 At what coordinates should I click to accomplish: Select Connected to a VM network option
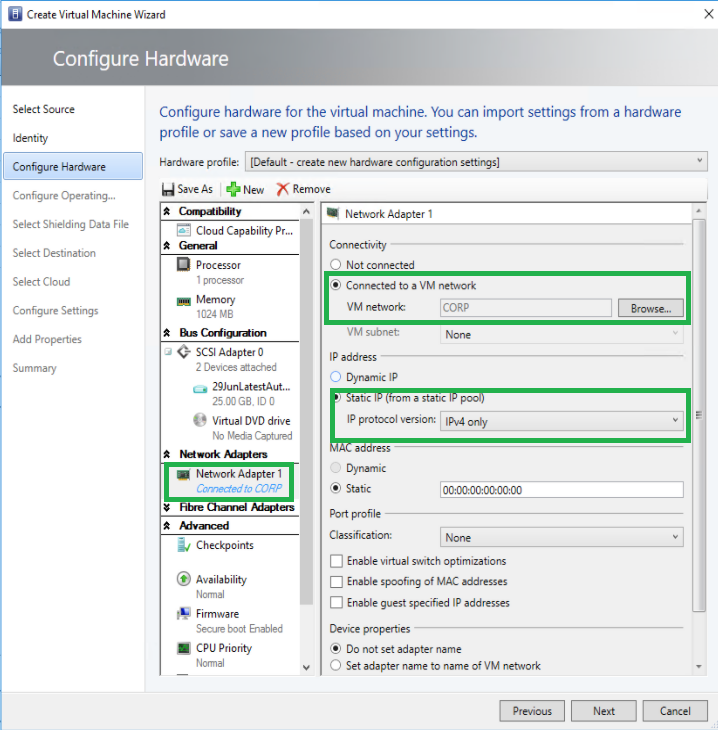(335, 285)
